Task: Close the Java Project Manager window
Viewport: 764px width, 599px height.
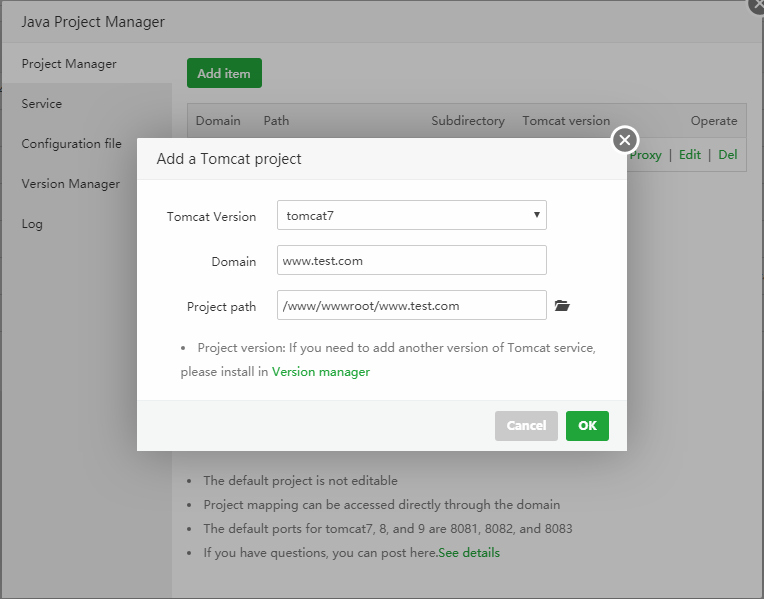Action: point(758,5)
